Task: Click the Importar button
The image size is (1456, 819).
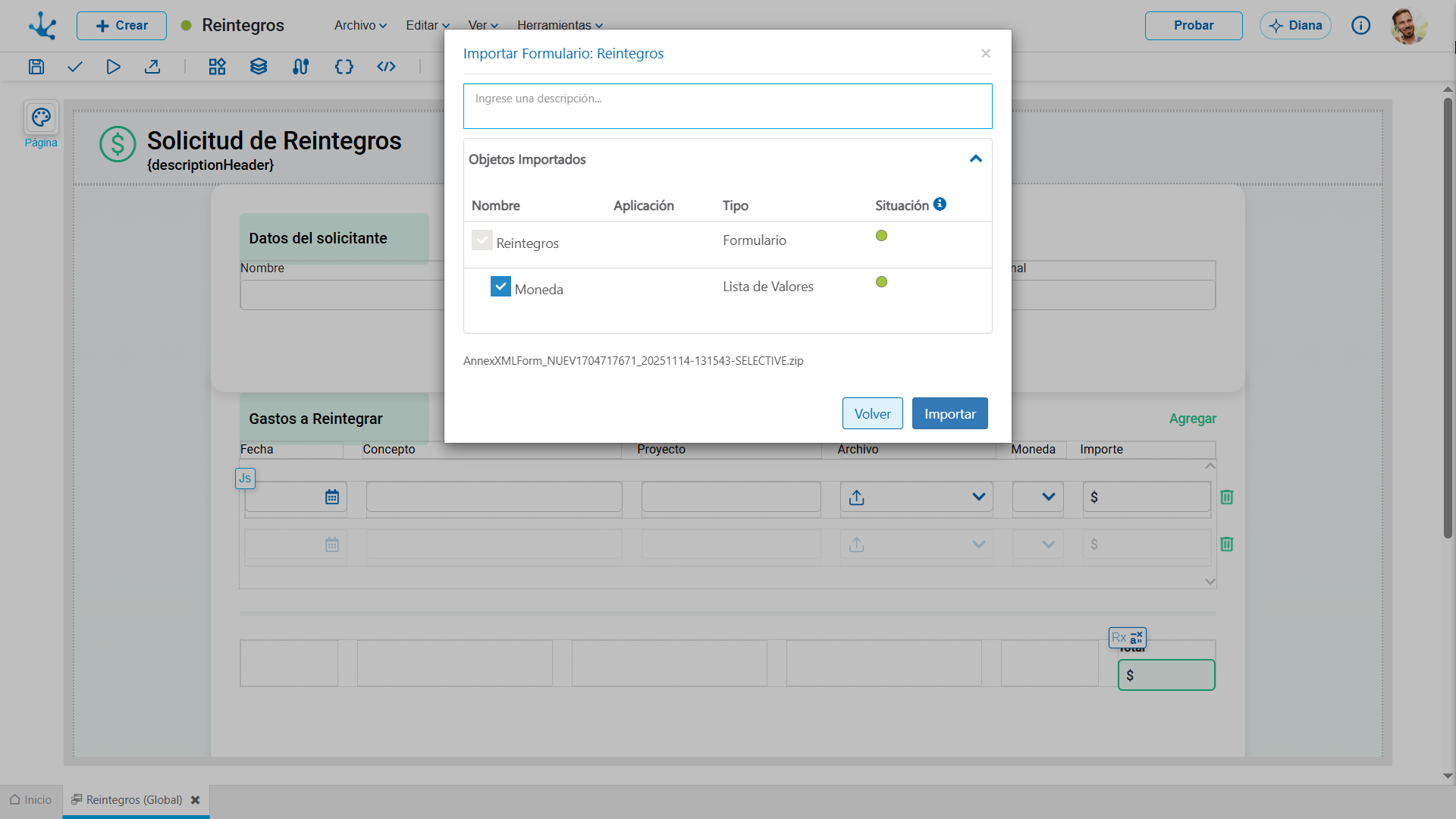Action: [950, 413]
